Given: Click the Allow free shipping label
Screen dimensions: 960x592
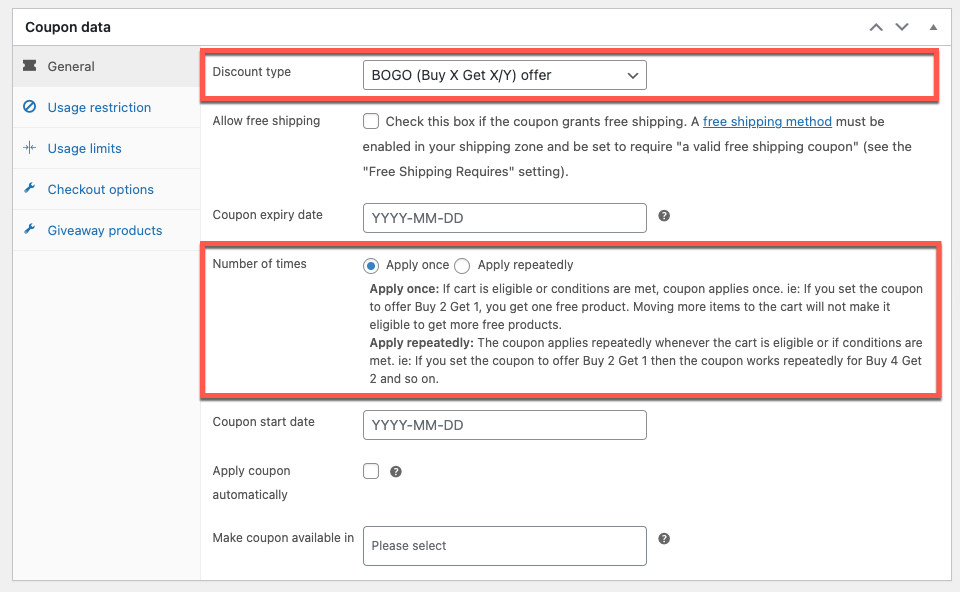Looking at the screenshot, I should point(266,121).
